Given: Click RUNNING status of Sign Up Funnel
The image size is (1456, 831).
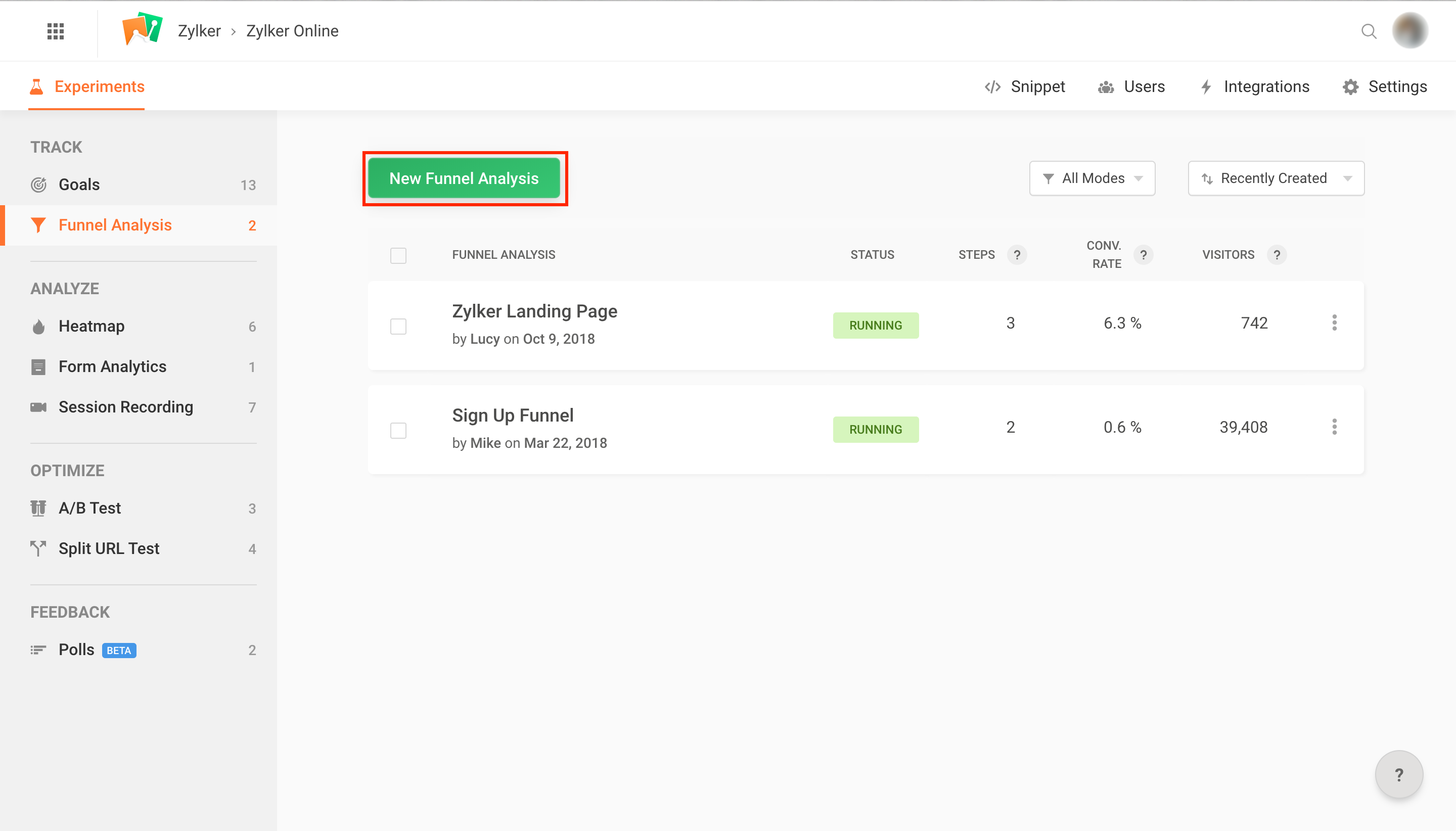Looking at the screenshot, I should pos(876,429).
